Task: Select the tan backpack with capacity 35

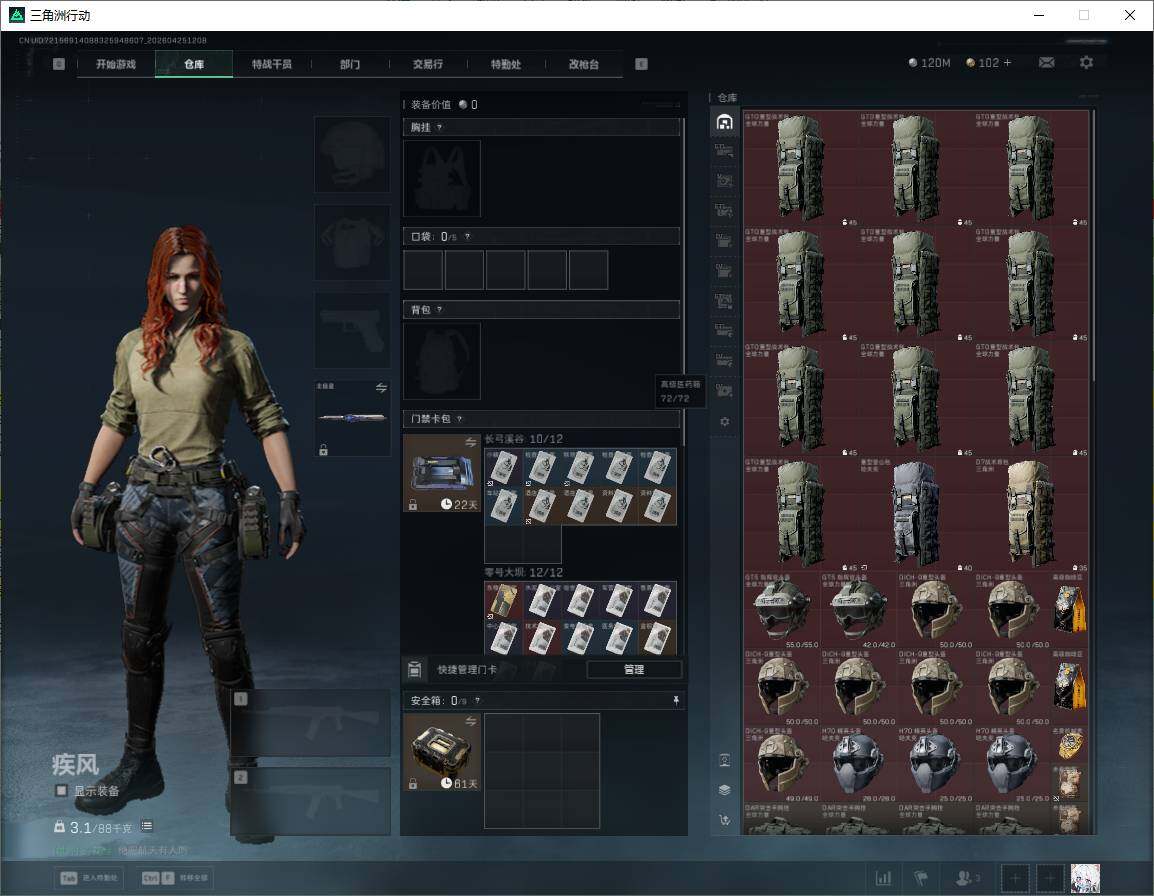Action: [x=1031, y=514]
